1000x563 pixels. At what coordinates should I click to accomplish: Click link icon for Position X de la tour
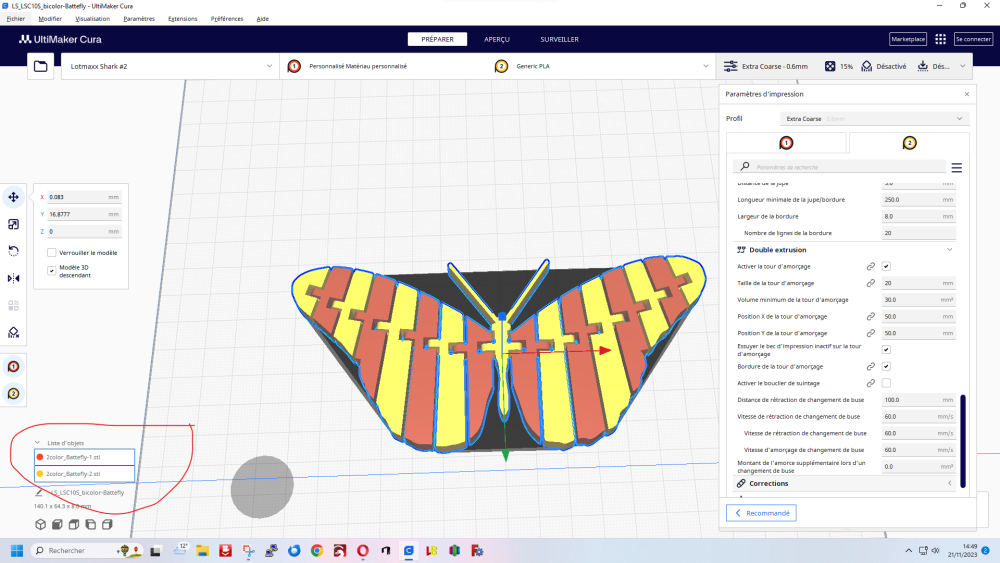[871, 316]
